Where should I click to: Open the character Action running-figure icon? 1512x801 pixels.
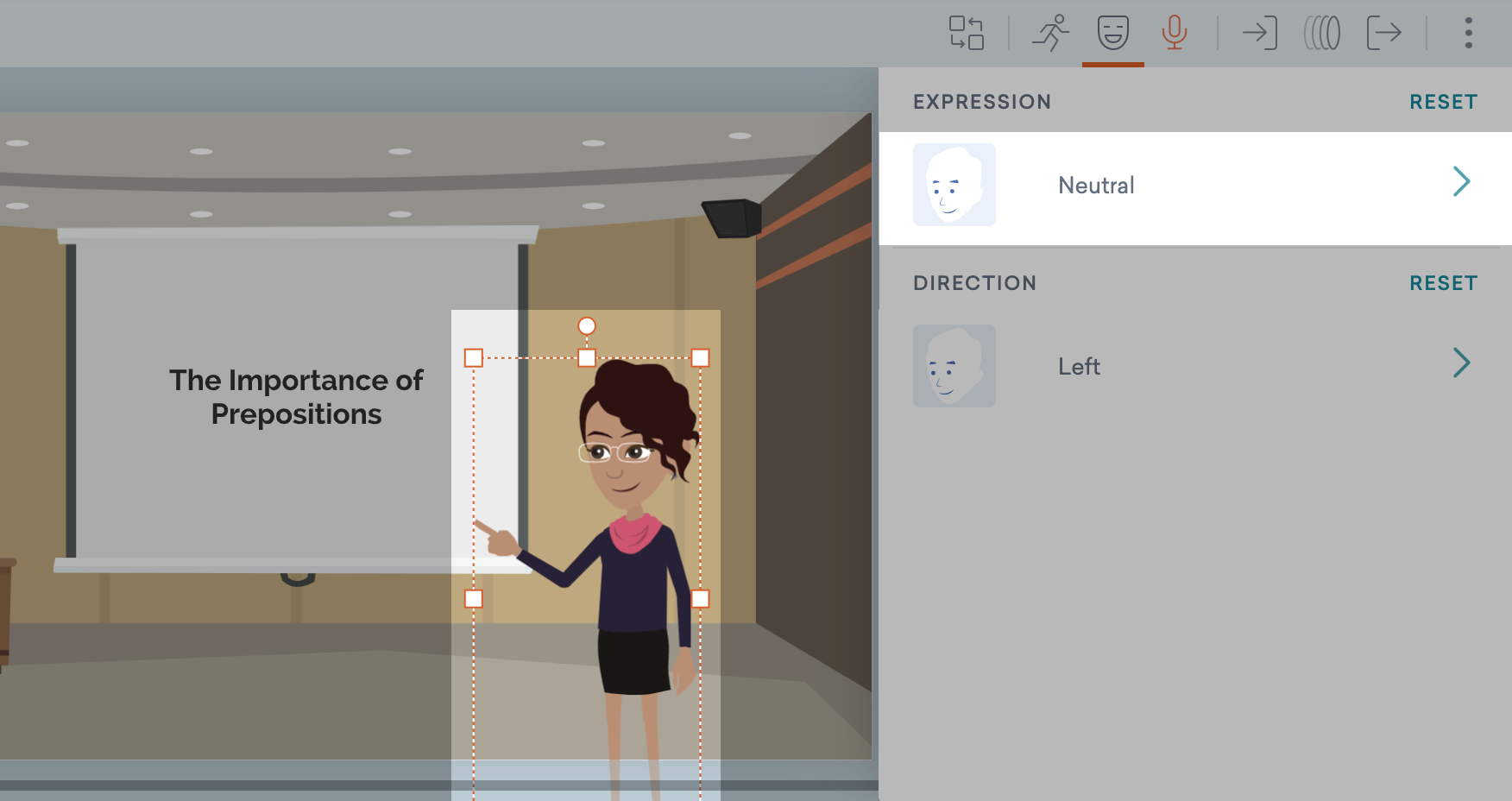1050,33
